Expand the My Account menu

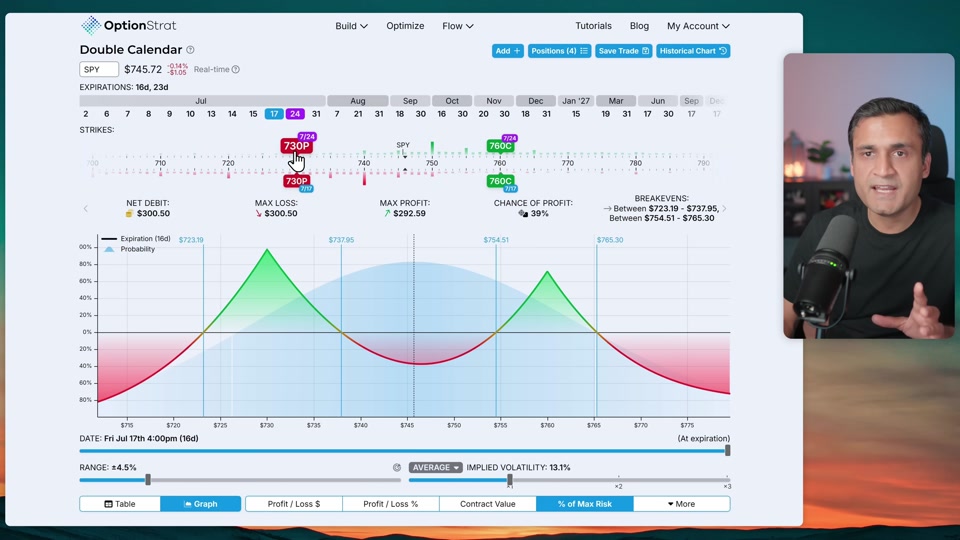[x=698, y=26]
